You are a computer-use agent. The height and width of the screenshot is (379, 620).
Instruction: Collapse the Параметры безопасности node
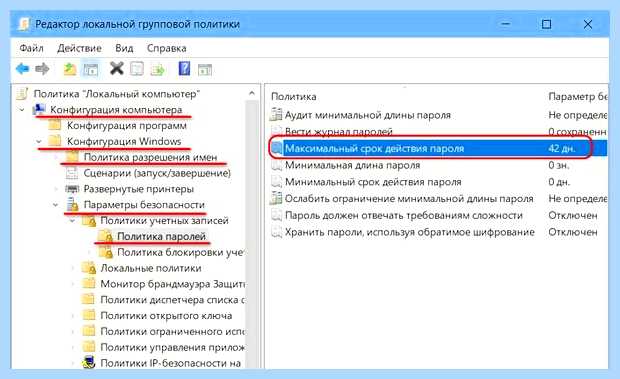[56, 205]
